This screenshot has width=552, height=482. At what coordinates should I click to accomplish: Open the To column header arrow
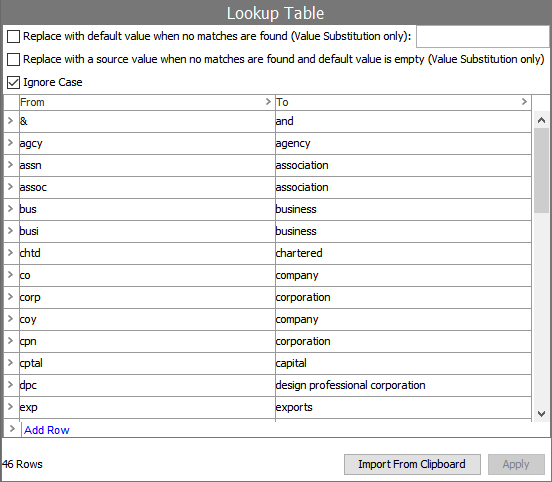524,102
